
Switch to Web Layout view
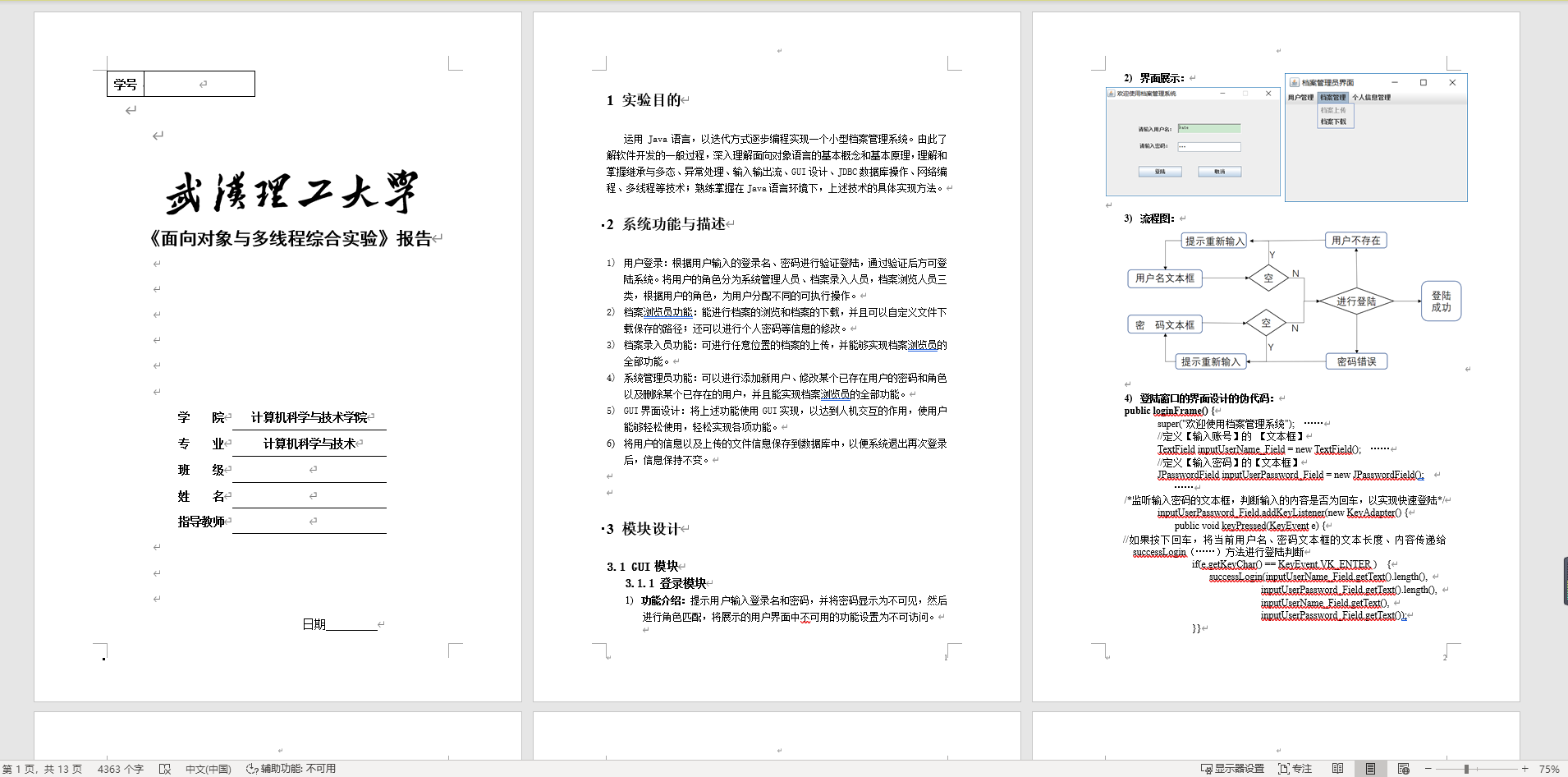[x=1403, y=769]
